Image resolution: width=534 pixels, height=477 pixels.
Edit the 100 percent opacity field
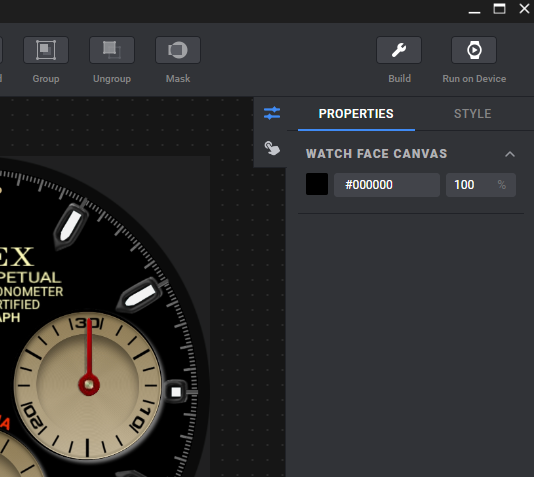point(481,185)
